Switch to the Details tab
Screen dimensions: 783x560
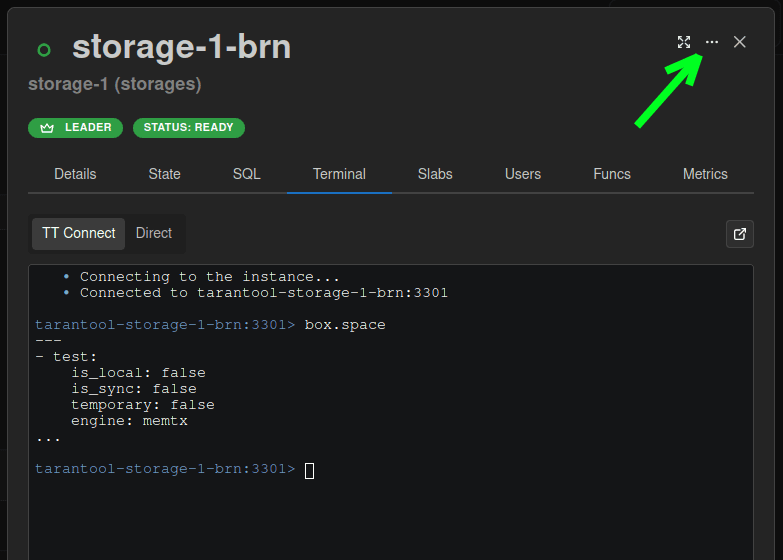(75, 174)
